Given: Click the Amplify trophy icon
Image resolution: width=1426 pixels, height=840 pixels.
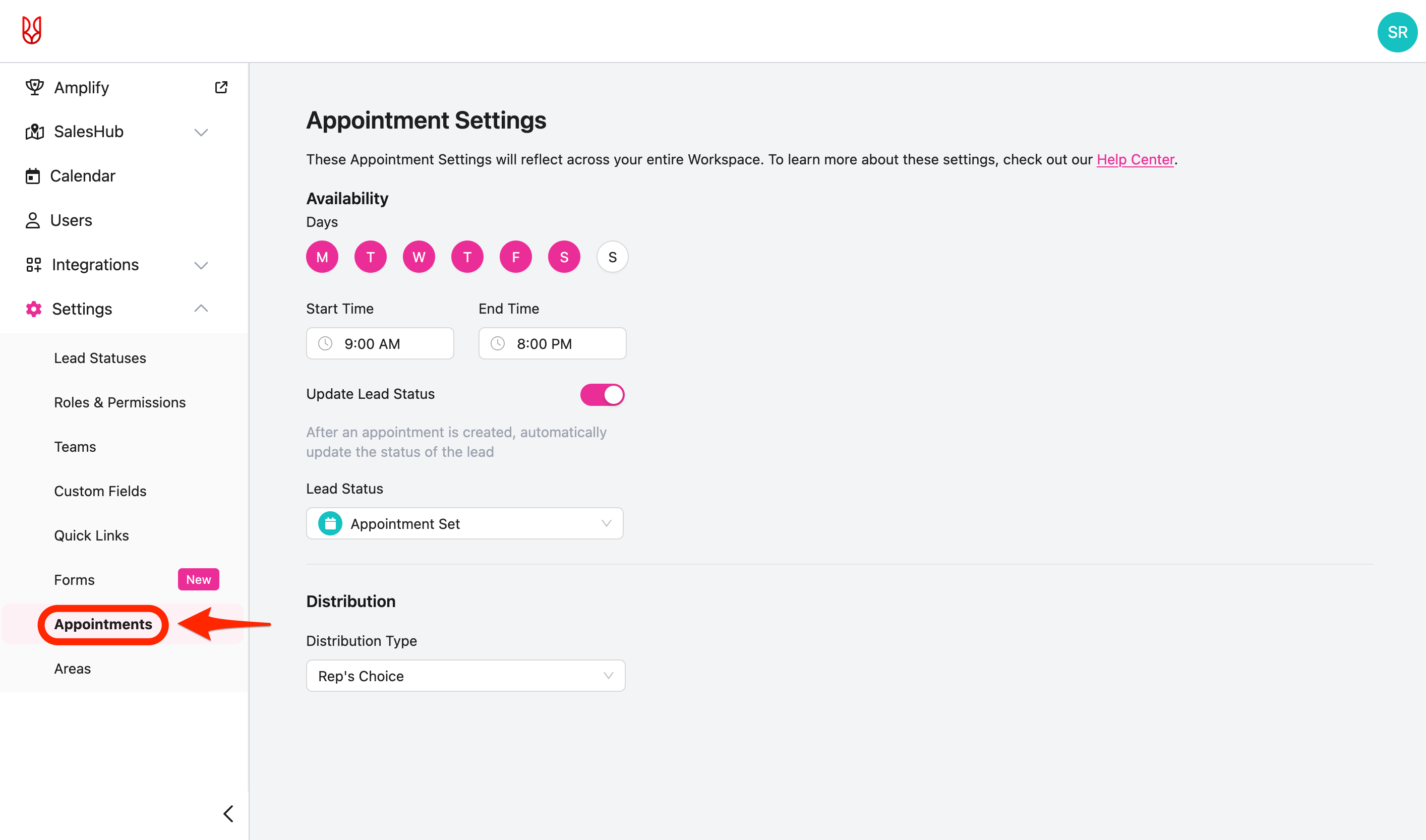Looking at the screenshot, I should pyautogui.click(x=34, y=87).
